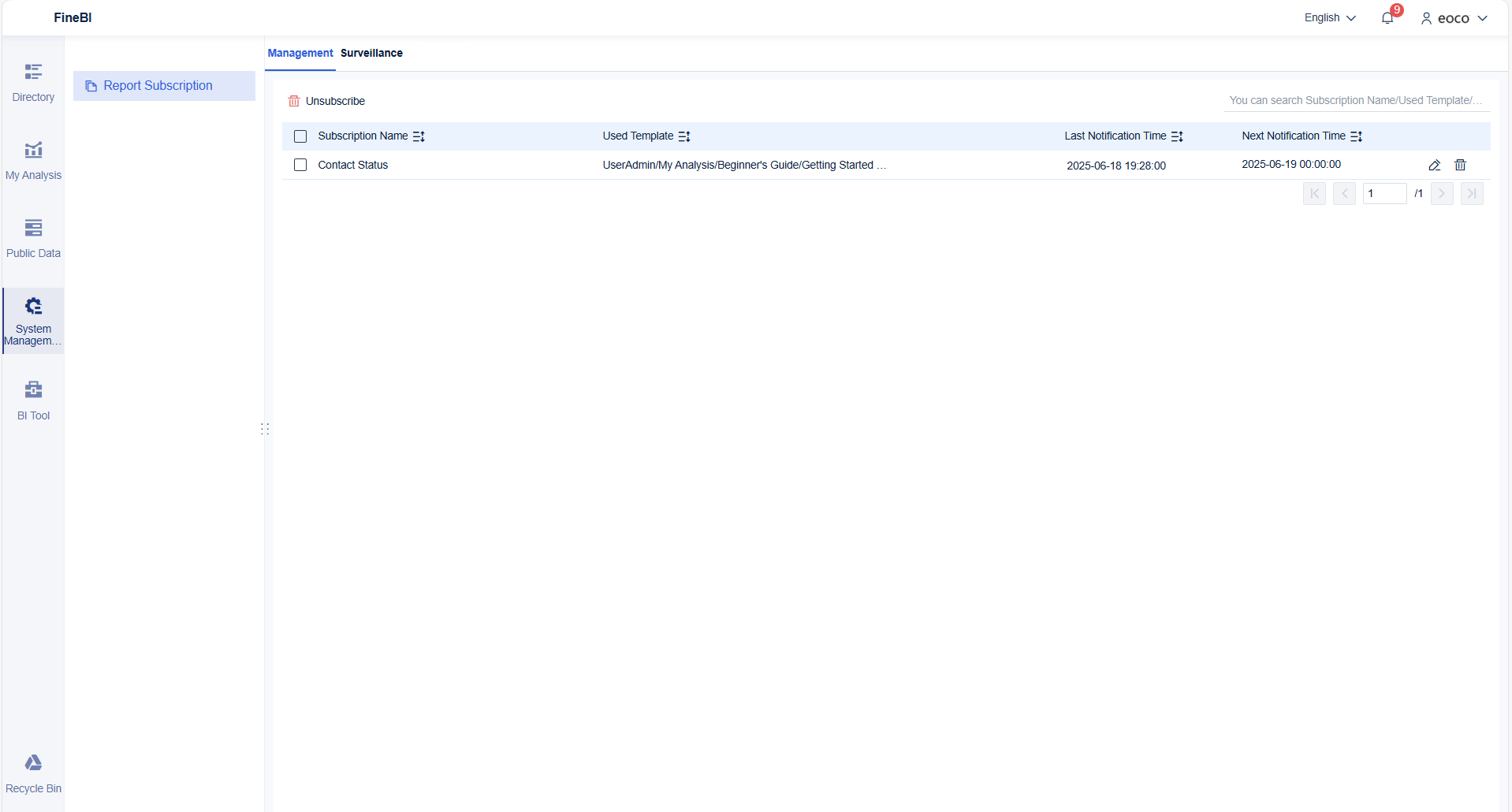Image resolution: width=1512 pixels, height=812 pixels.
Task: Open the Recycle Bin
Action: click(33, 774)
